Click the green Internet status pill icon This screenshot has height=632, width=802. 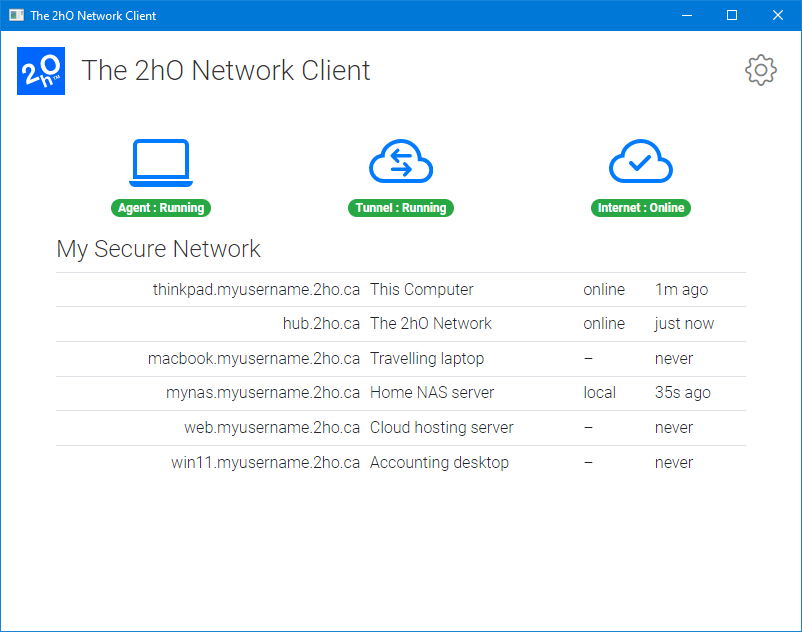(640, 208)
